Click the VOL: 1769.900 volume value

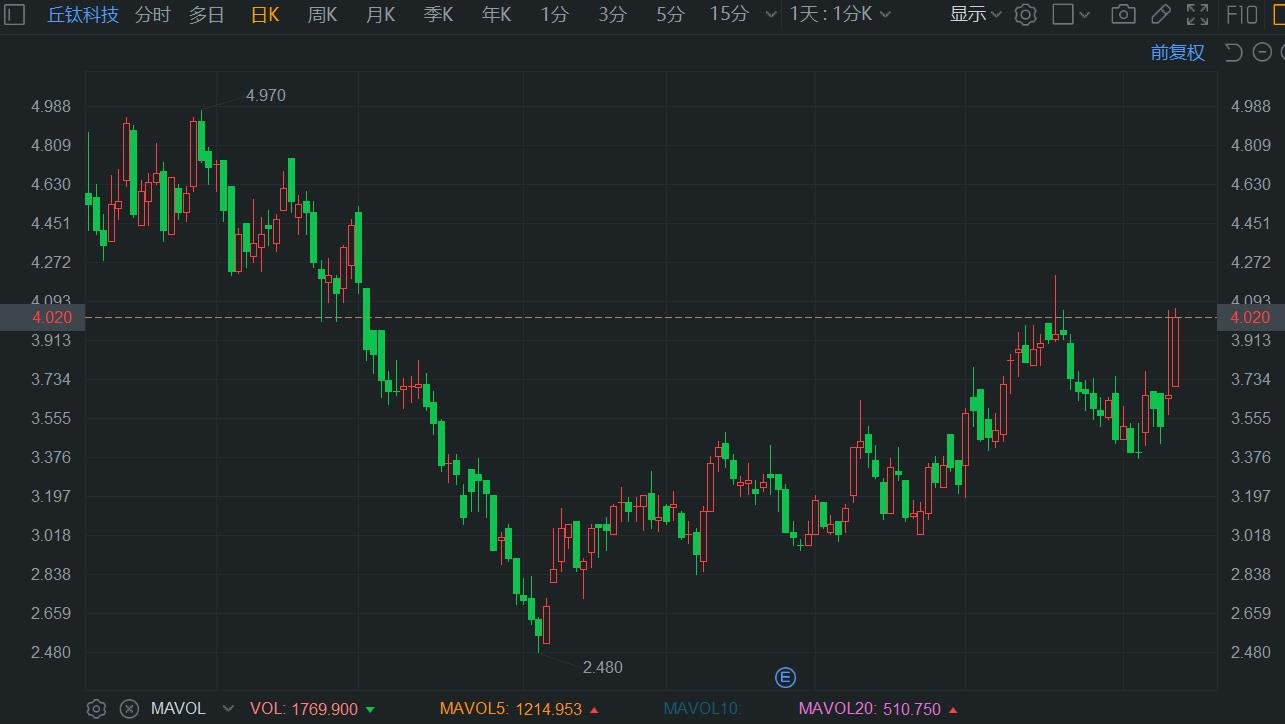pos(304,709)
